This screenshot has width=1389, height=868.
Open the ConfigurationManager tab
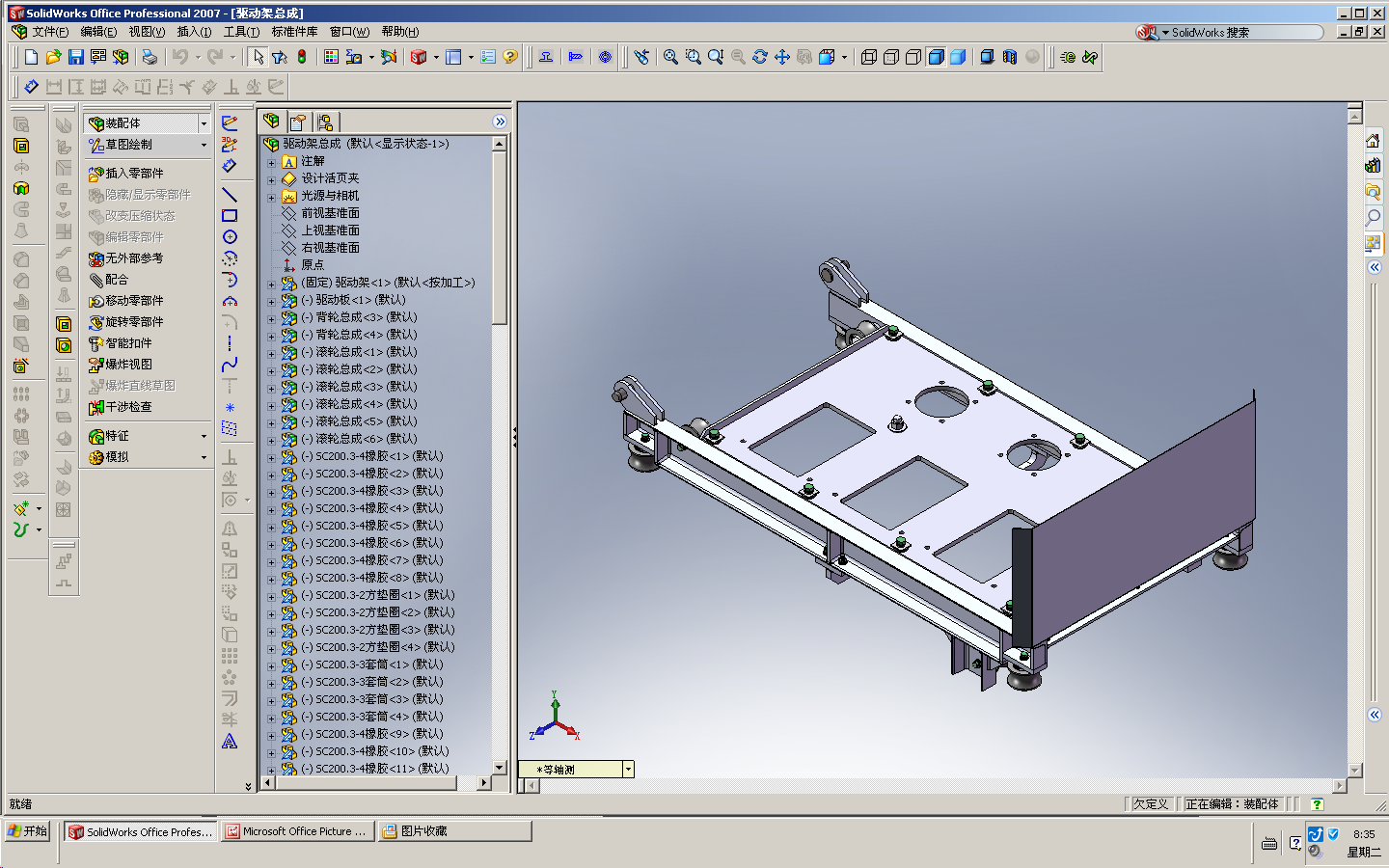[325, 122]
